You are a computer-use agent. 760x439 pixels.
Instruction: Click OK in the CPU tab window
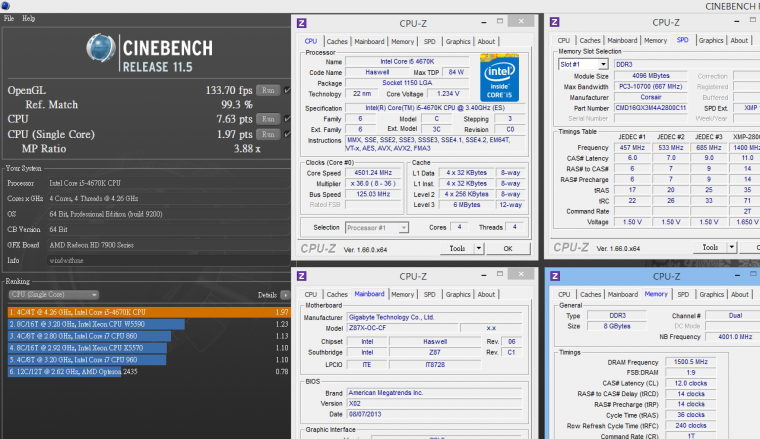click(508, 249)
